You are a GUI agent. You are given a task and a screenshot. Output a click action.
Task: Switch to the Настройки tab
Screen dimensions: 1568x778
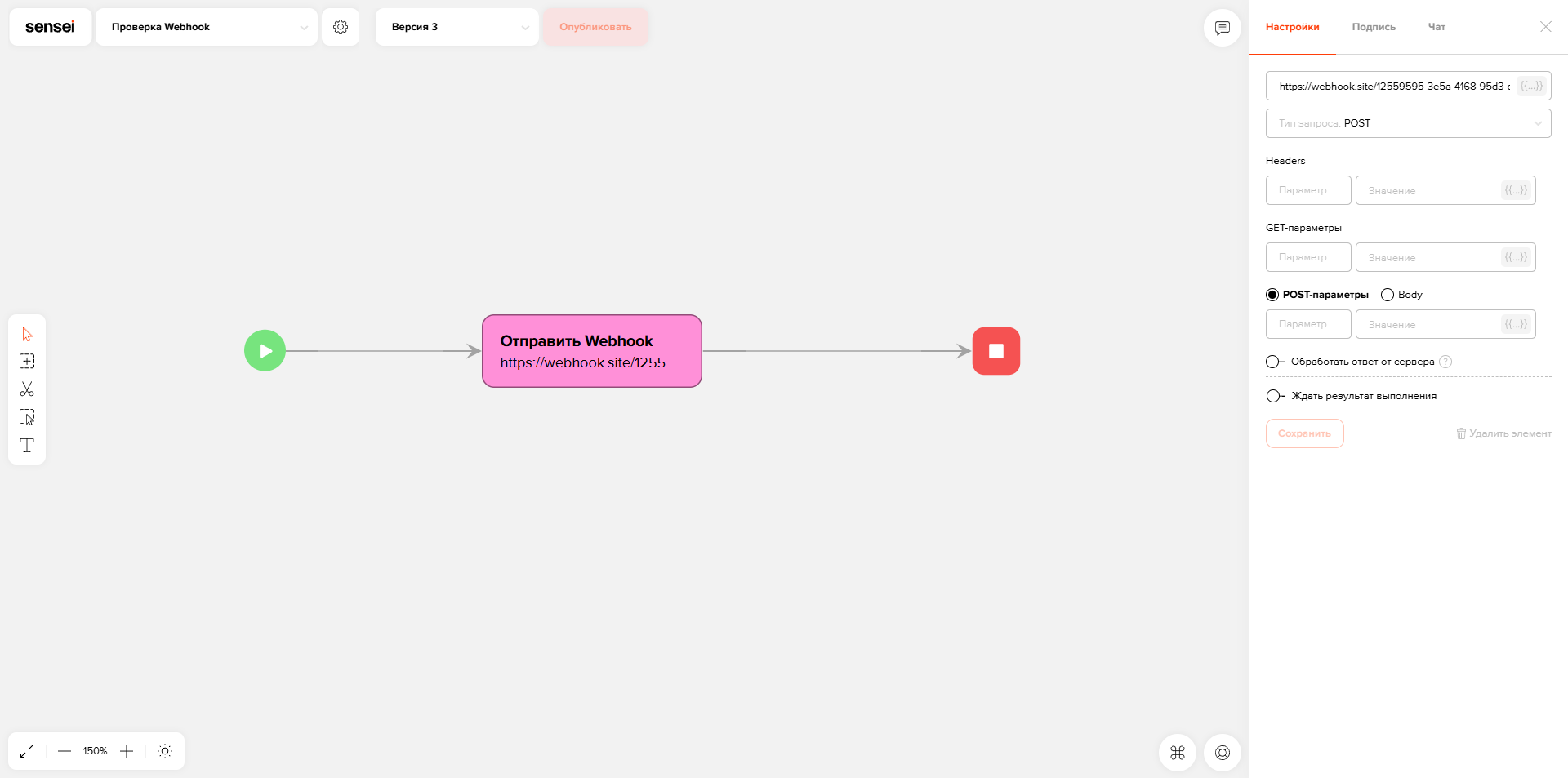tap(1293, 27)
